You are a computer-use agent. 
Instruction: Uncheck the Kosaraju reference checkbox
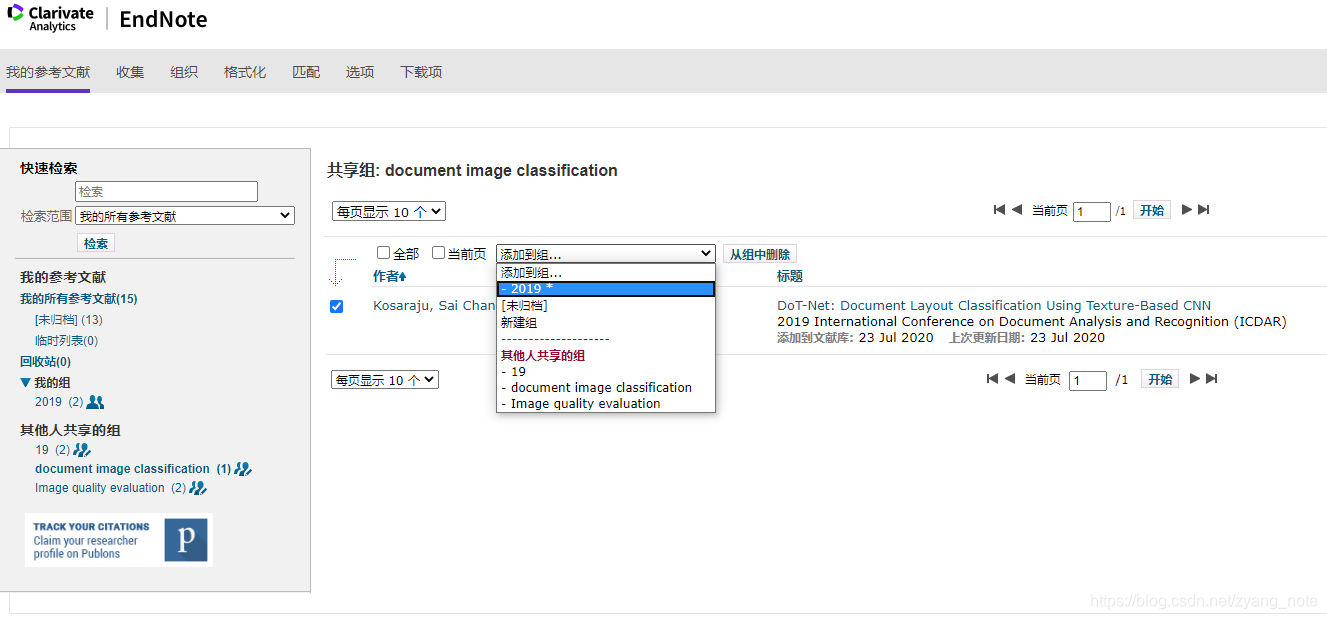point(336,306)
